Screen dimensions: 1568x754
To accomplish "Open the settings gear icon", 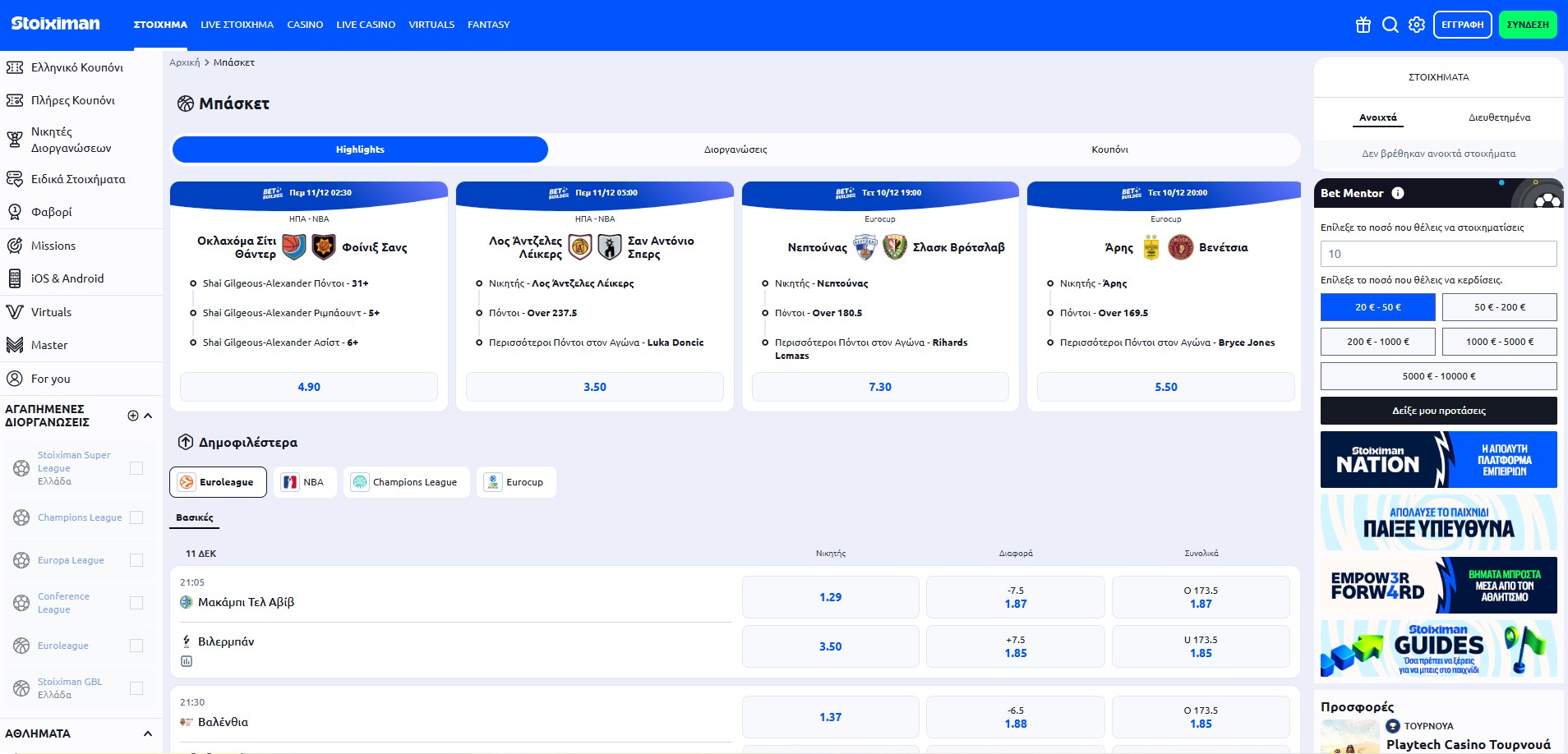I will (x=1417, y=25).
